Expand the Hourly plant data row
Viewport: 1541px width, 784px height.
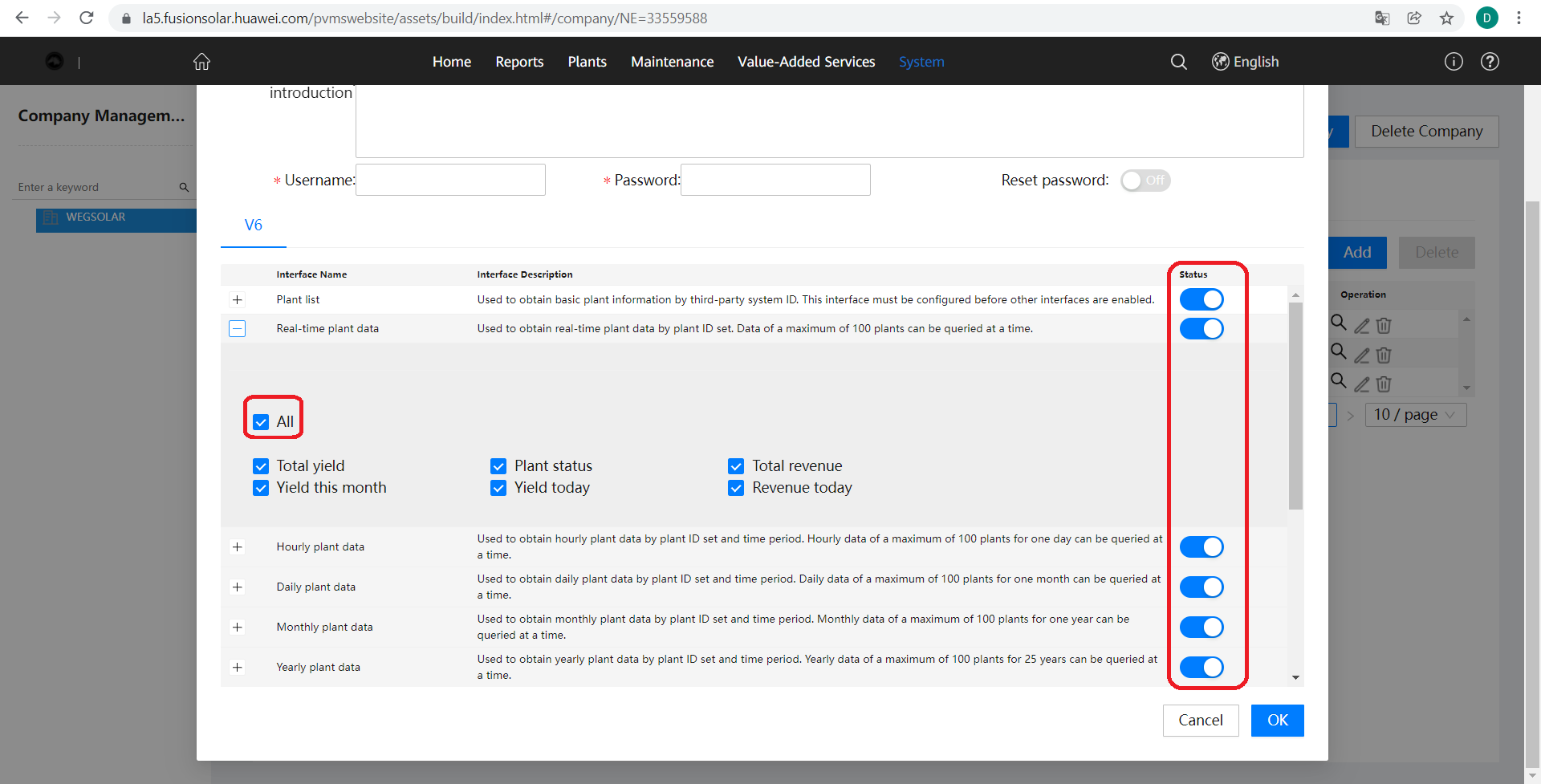237,547
